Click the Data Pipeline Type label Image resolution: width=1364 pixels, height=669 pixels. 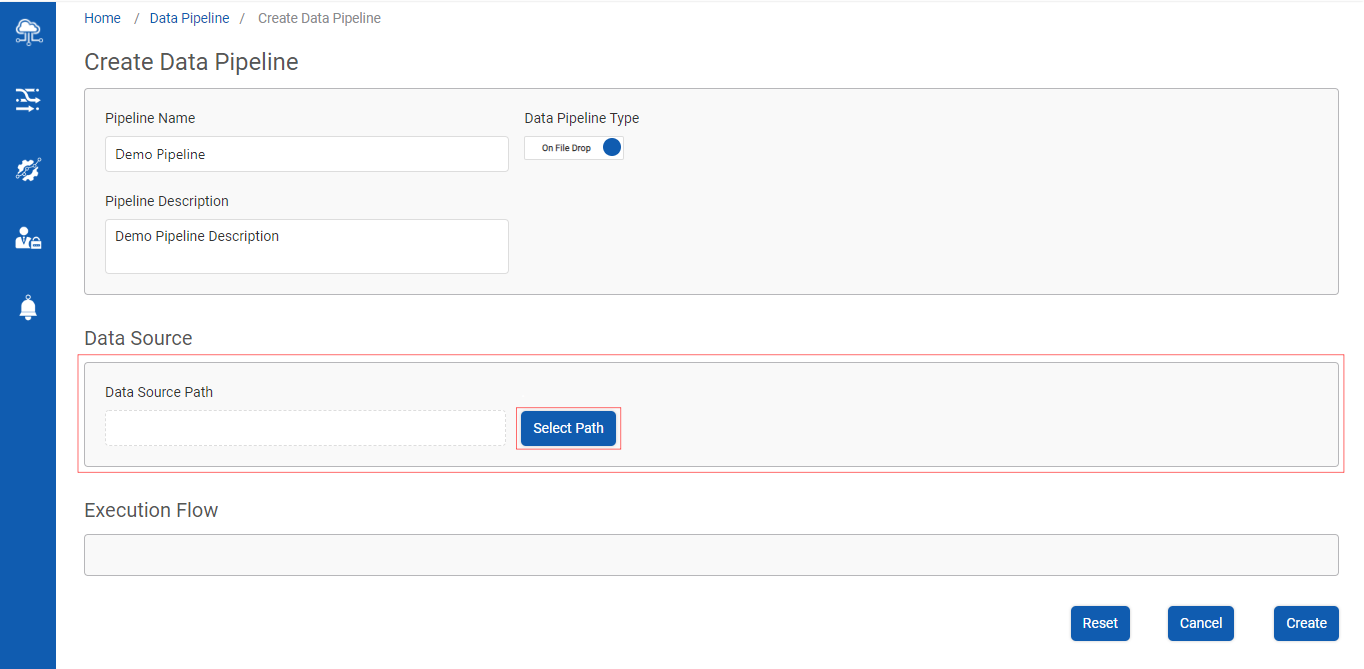pos(582,118)
